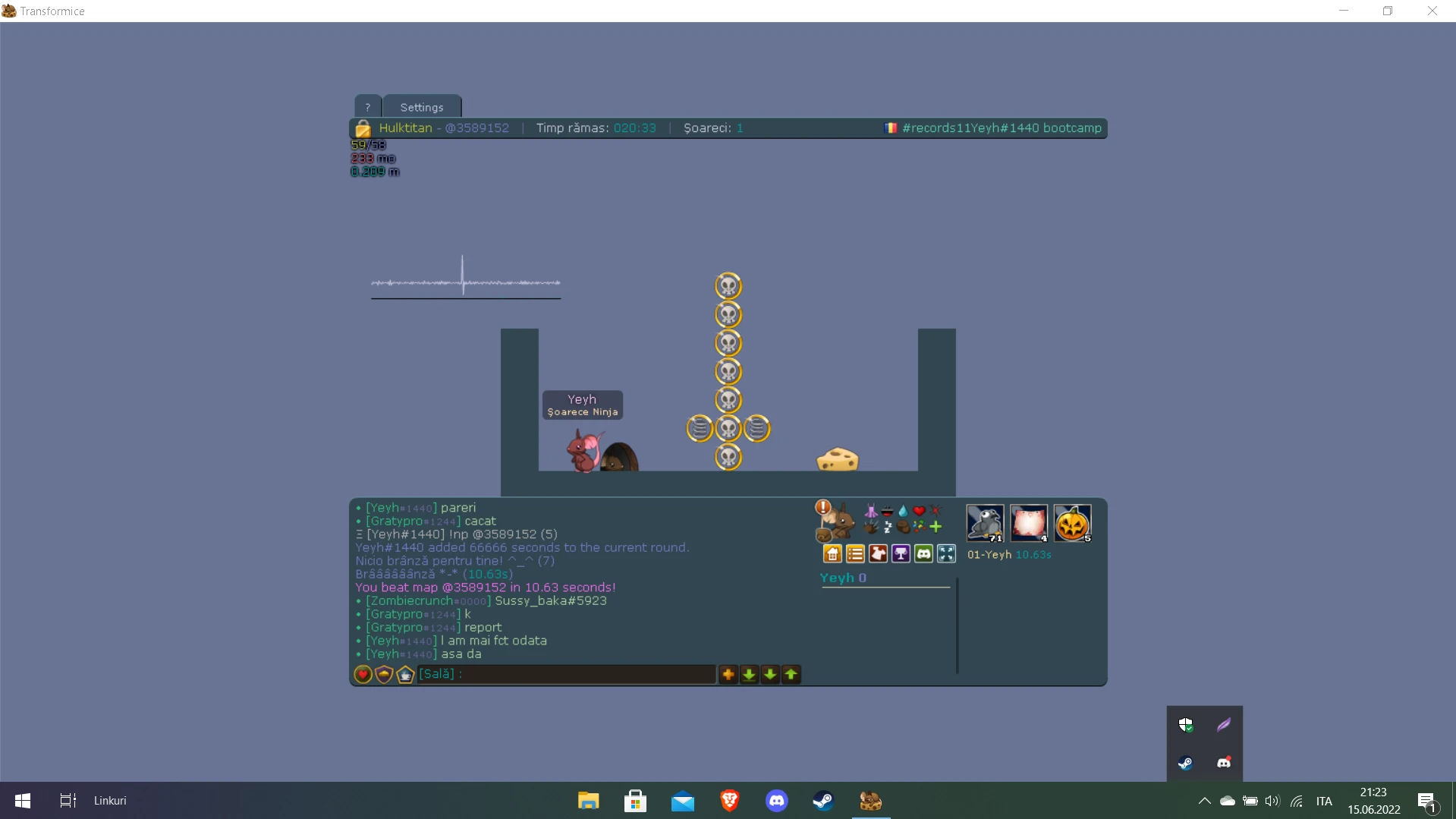Screen dimensions: 1456x819
Task: Open the room list menu button
Action: point(855,554)
